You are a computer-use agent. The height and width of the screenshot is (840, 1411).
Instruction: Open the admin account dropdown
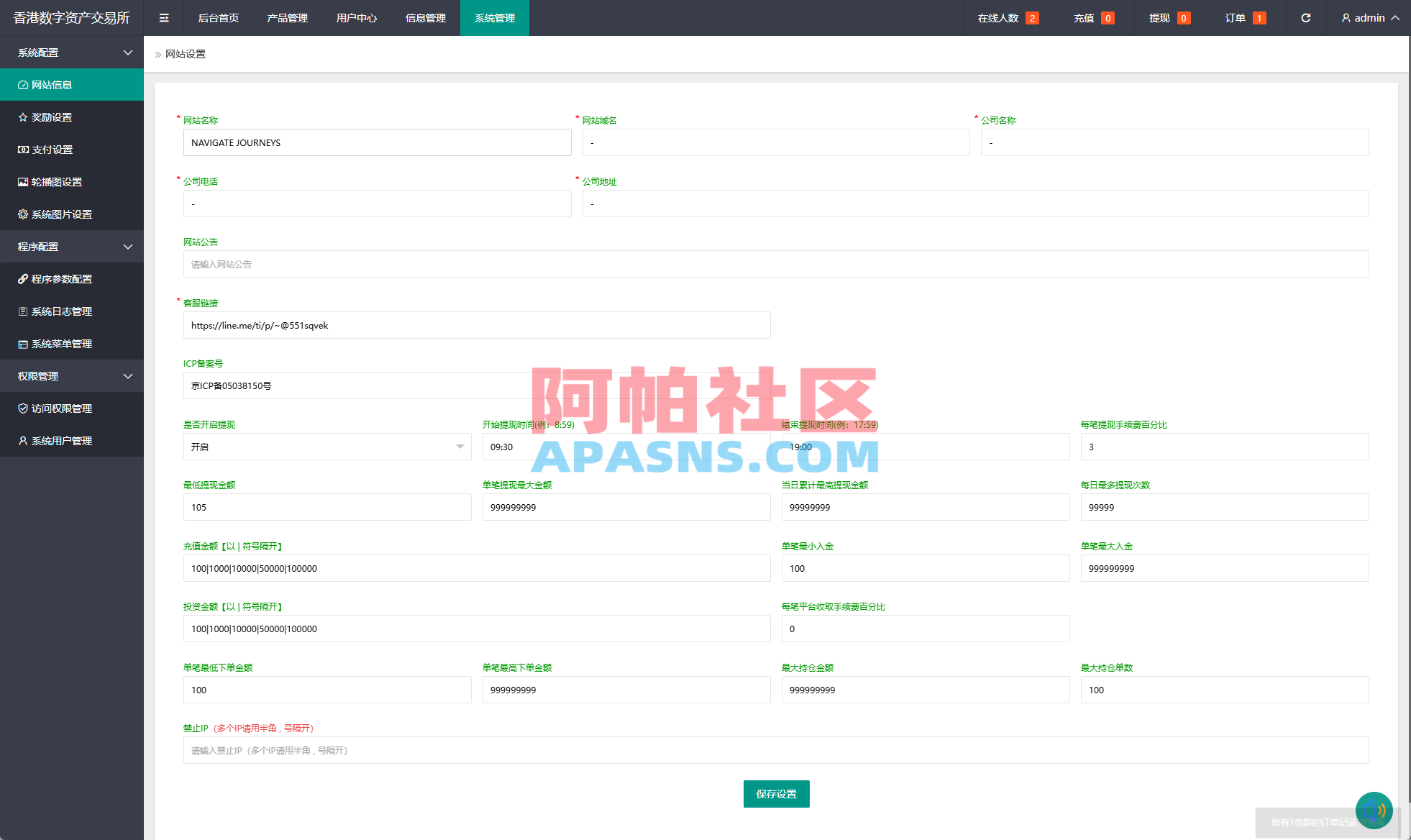(1369, 18)
